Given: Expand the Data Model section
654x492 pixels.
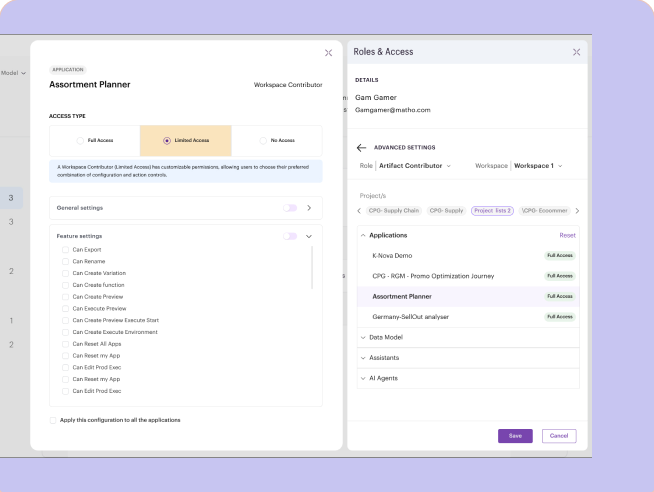Looking at the screenshot, I should 468,337.
